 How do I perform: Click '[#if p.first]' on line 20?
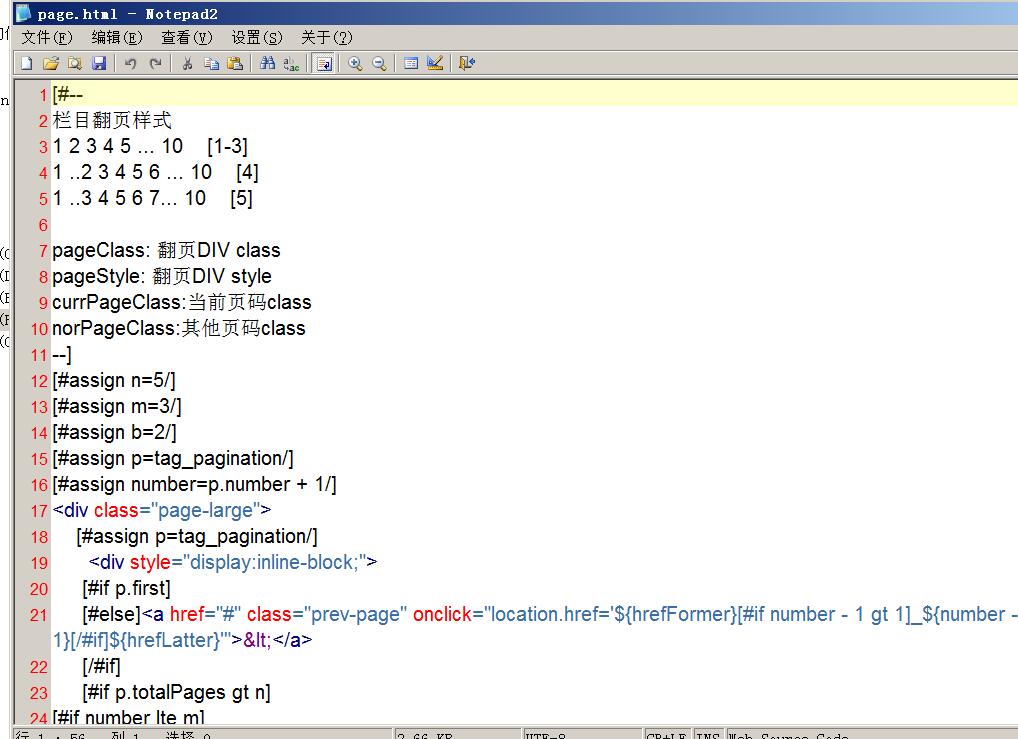click(x=127, y=588)
